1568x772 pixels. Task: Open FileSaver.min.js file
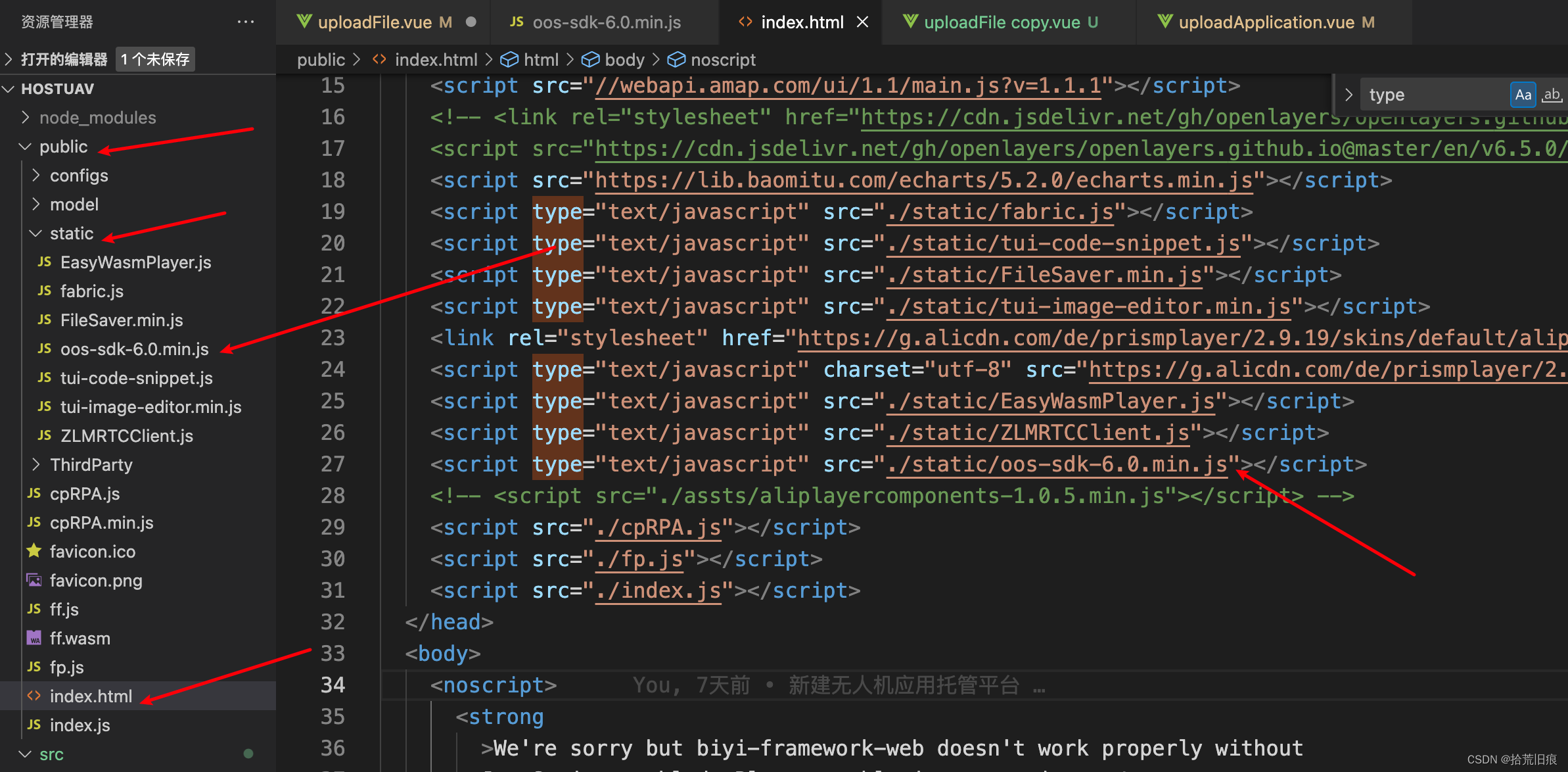tap(121, 319)
